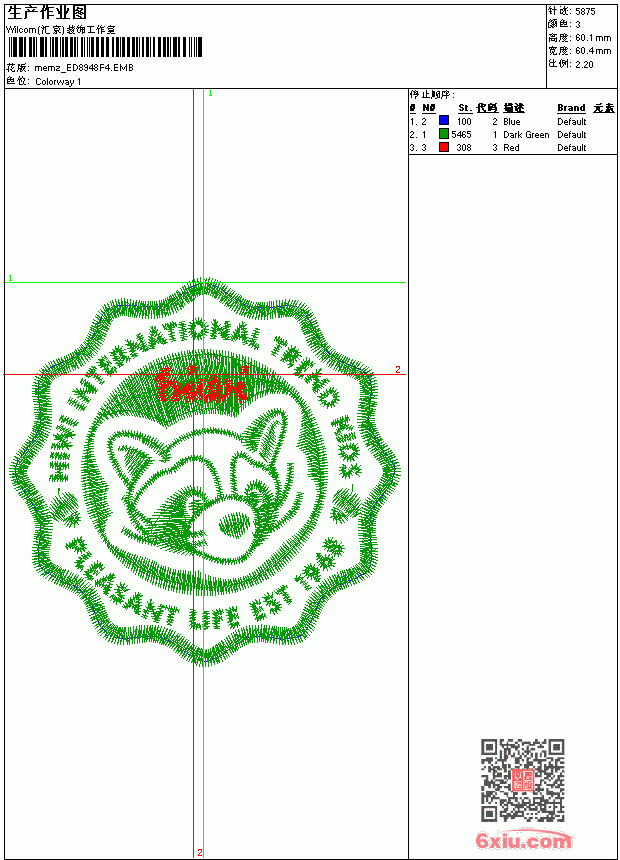Click the red guide marker 2 at bottom
This screenshot has width=620, height=860.
(x=200, y=852)
